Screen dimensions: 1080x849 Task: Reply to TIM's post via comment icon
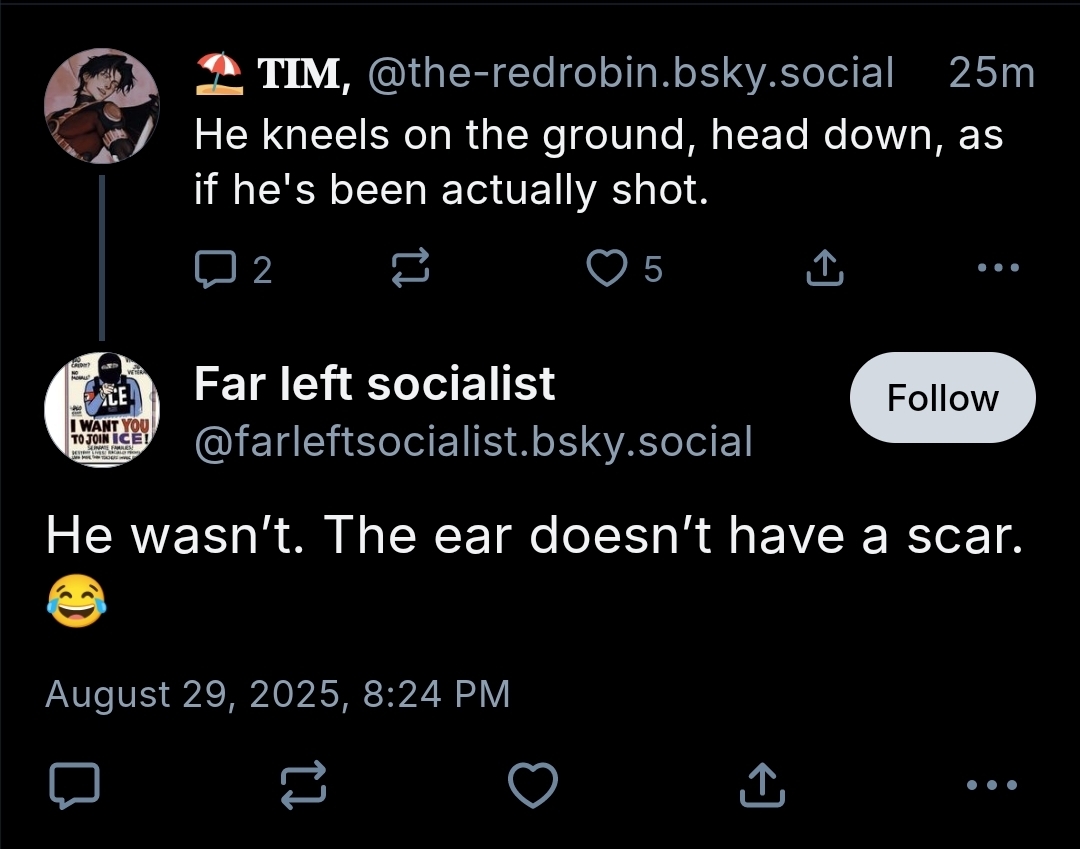pos(212,268)
